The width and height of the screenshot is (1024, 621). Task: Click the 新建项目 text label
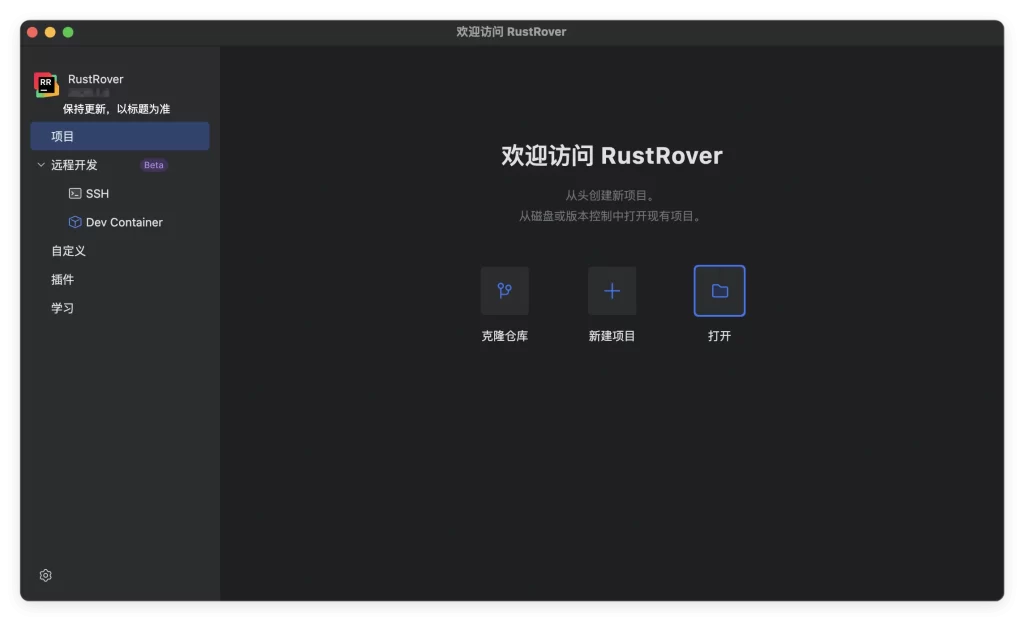click(x=612, y=336)
